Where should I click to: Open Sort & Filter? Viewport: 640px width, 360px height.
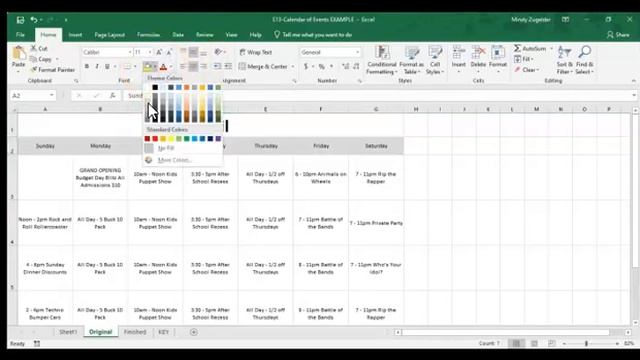pos(564,60)
